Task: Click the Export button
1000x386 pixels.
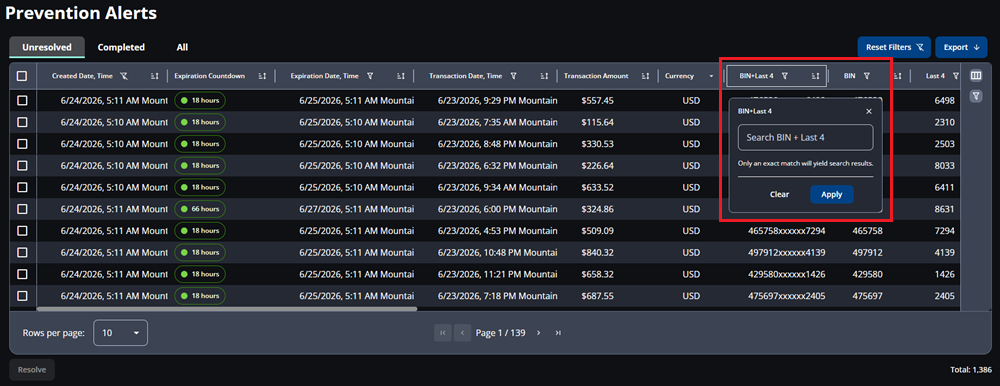Action: click(961, 47)
